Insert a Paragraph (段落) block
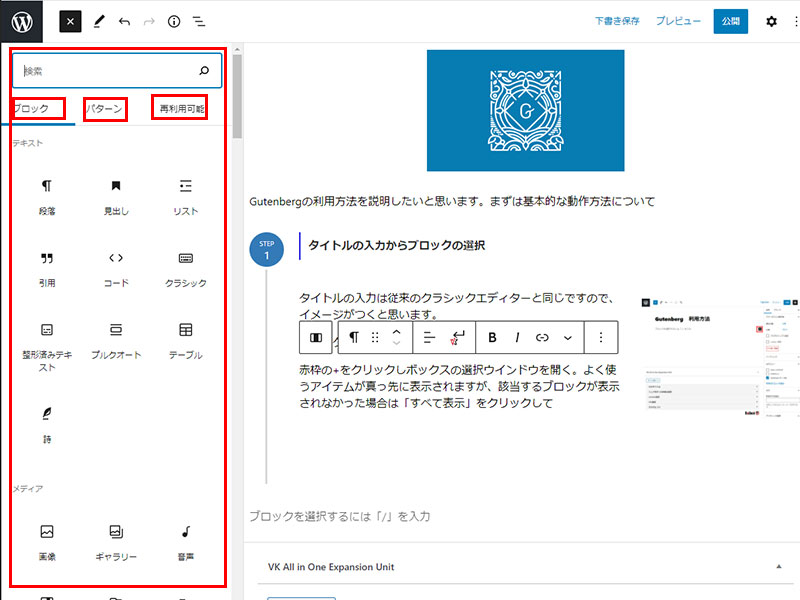The height and width of the screenshot is (600, 800). [47, 194]
